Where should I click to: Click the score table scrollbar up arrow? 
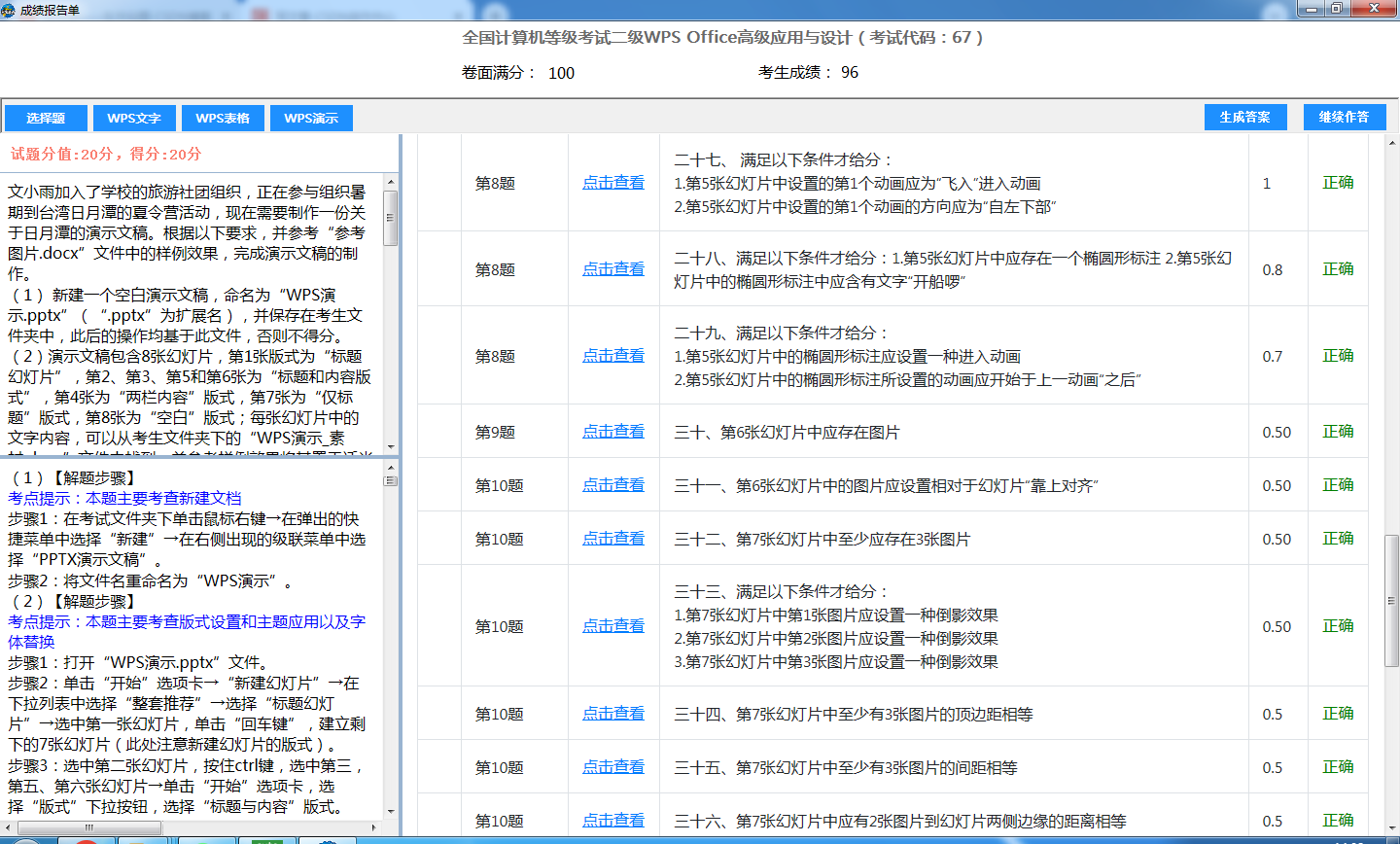[1391, 142]
